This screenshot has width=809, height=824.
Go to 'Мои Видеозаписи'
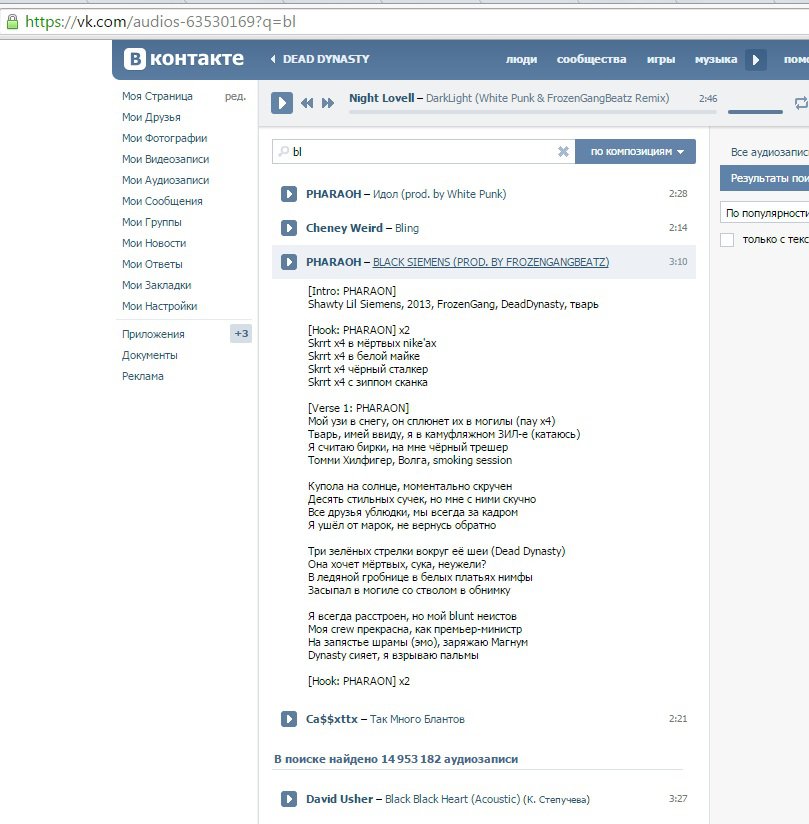click(166, 159)
